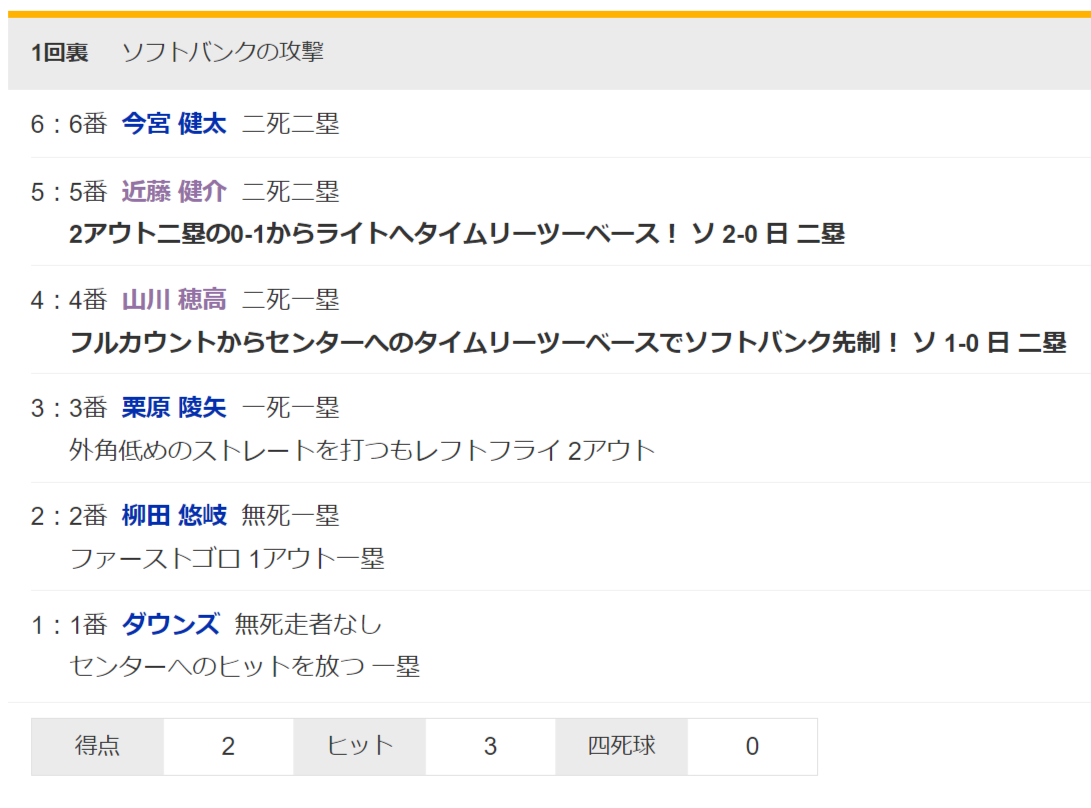Click the 一死一塁 situation text
This screenshot has height=808, width=1091.
[x=290, y=408]
